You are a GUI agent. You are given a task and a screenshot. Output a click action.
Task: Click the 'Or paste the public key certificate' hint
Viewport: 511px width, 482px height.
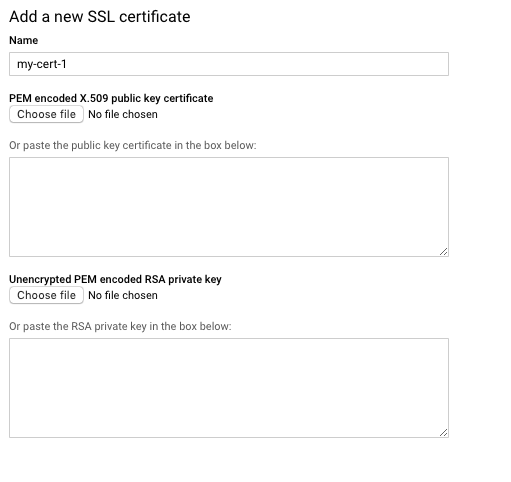[x=133, y=146]
